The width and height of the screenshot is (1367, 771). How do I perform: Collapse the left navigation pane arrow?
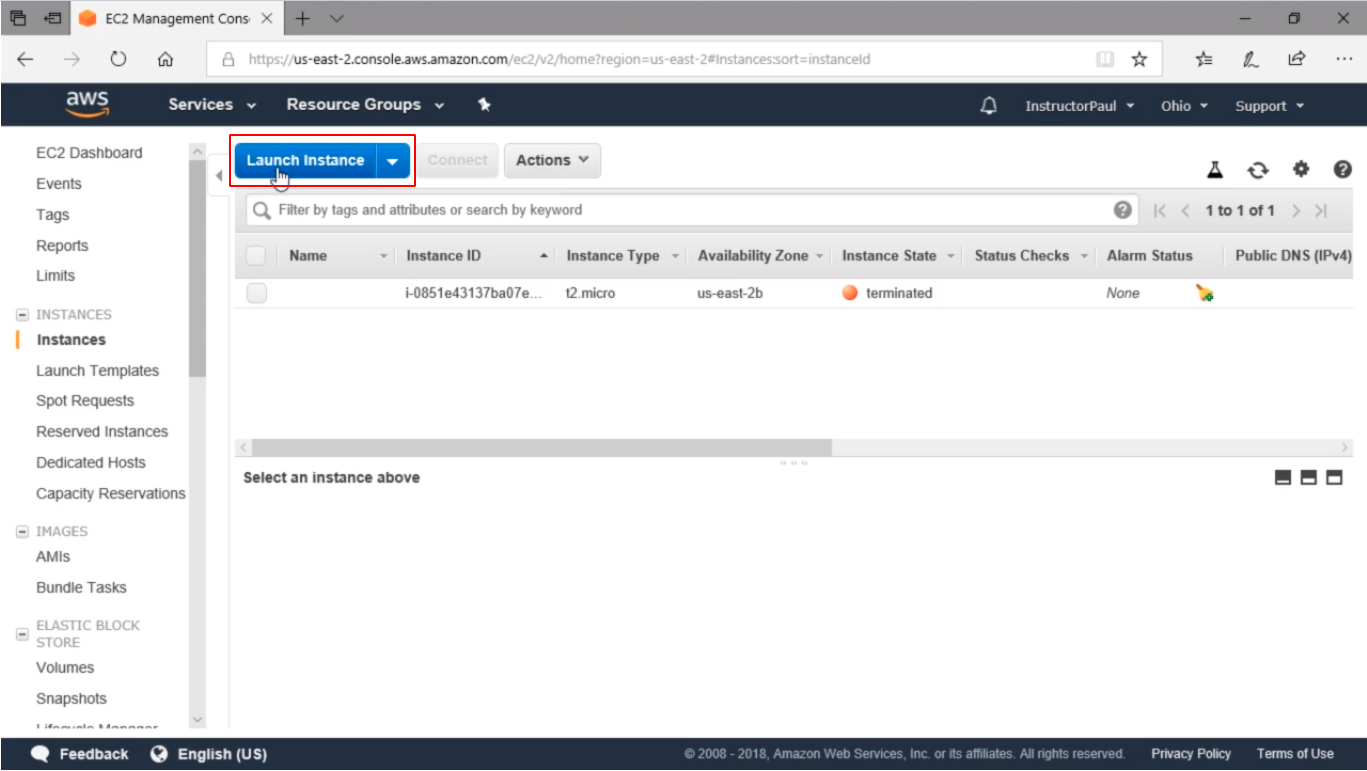219,176
